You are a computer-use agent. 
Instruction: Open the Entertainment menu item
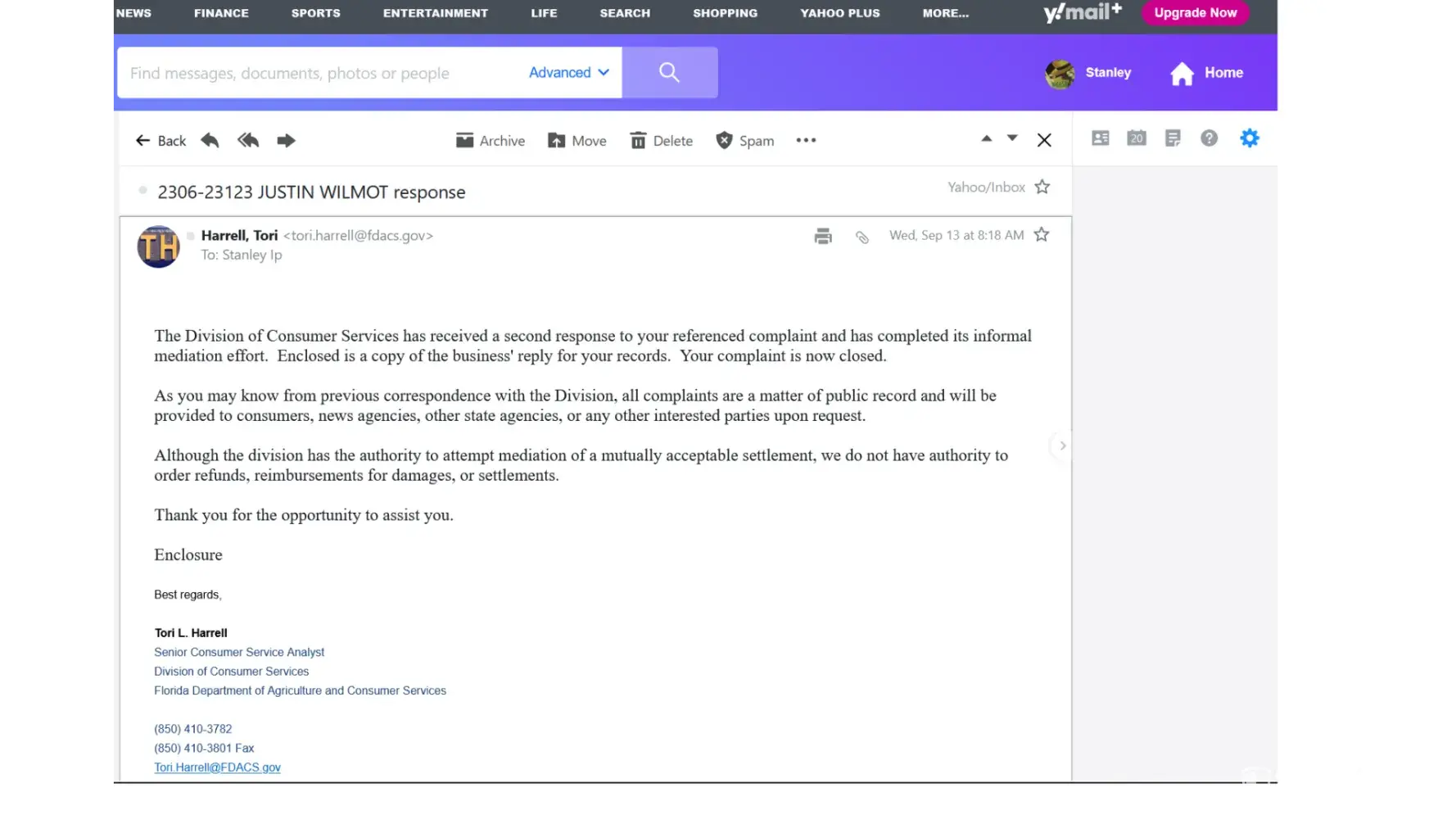click(436, 13)
